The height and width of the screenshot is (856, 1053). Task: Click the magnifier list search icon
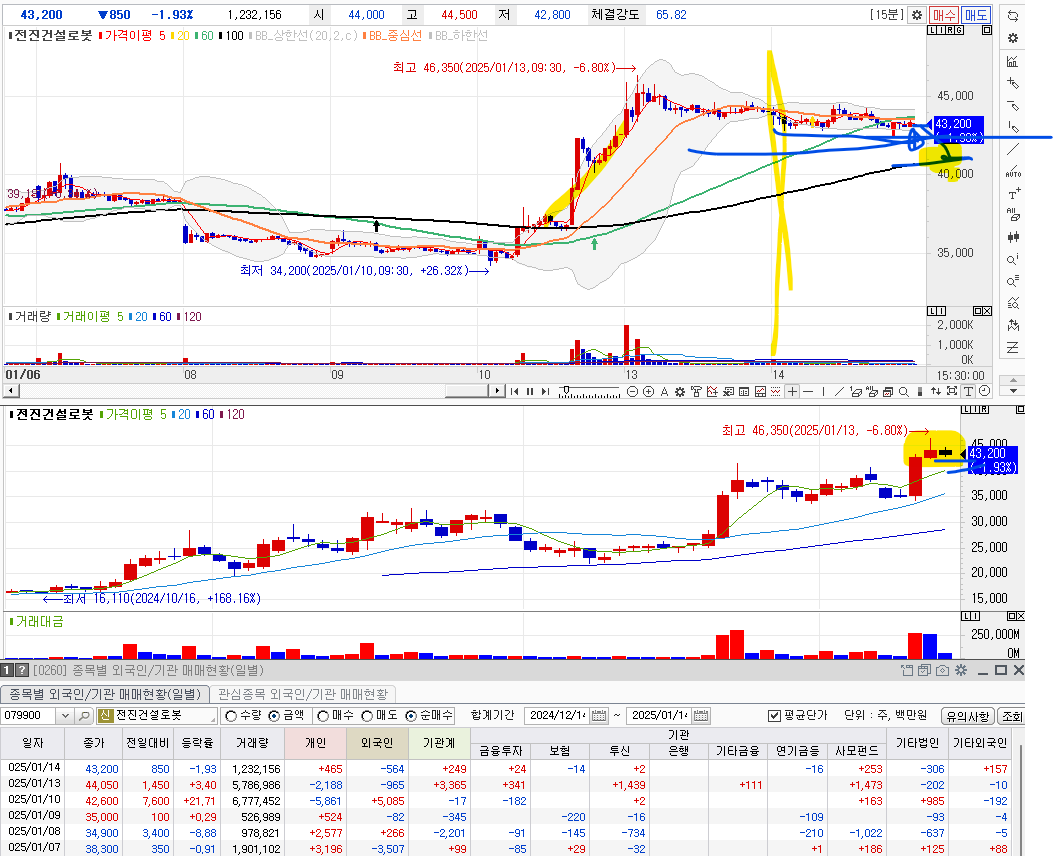[x=1013, y=281]
